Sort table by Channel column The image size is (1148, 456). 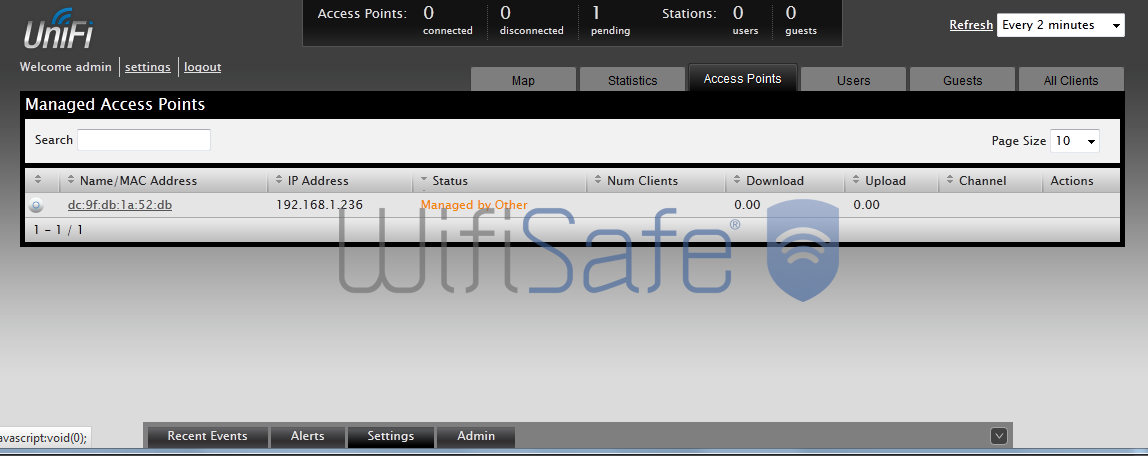point(982,181)
